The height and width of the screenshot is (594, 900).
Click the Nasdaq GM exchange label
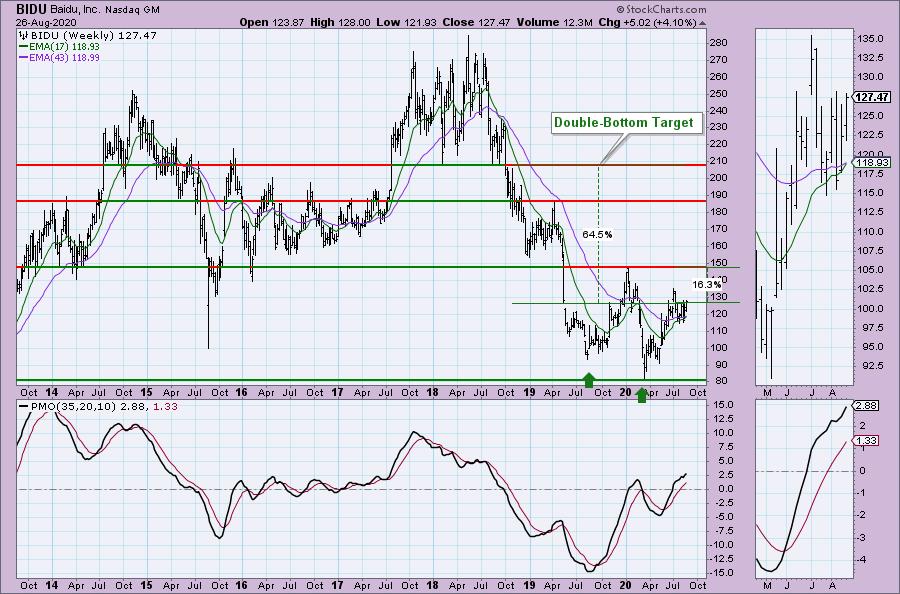(133, 10)
